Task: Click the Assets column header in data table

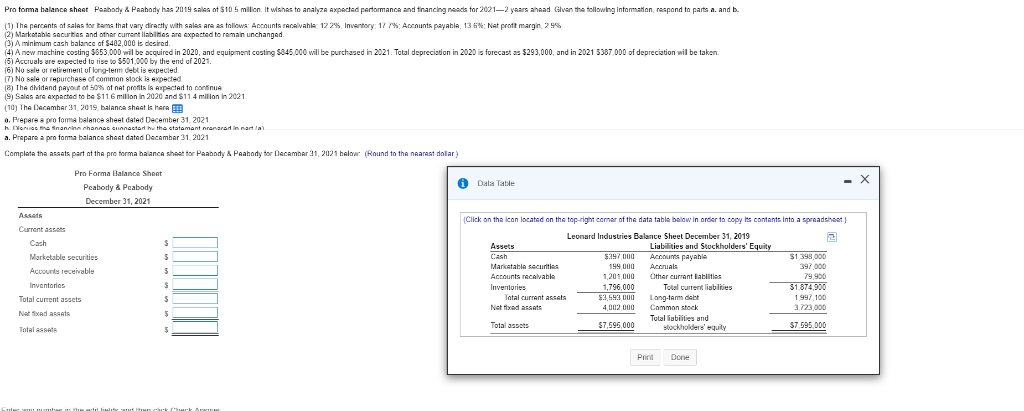Action: pos(502,246)
